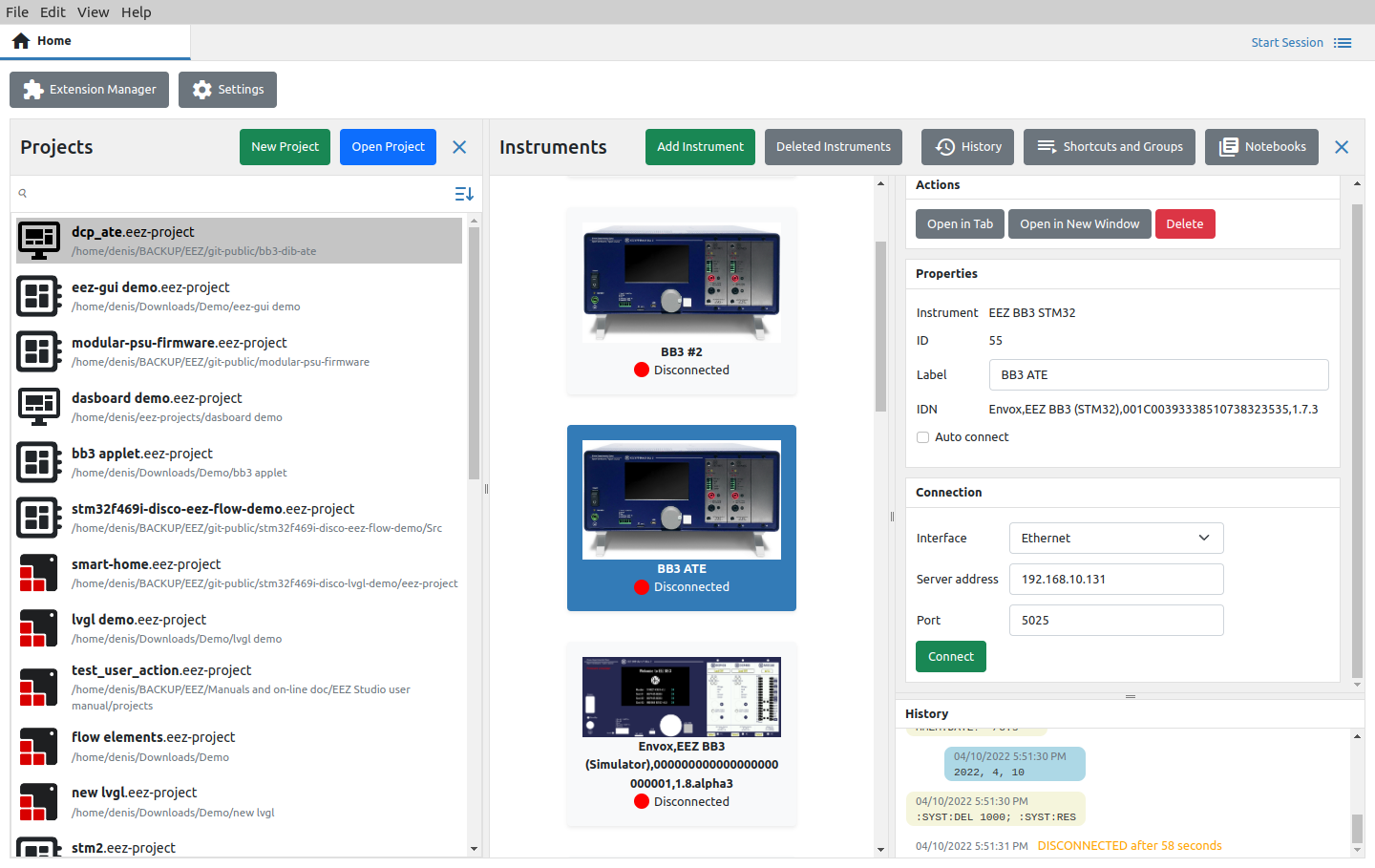The width and height of the screenshot is (1375, 868).
Task: Click the History panel scrollbar
Action: [1357, 829]
